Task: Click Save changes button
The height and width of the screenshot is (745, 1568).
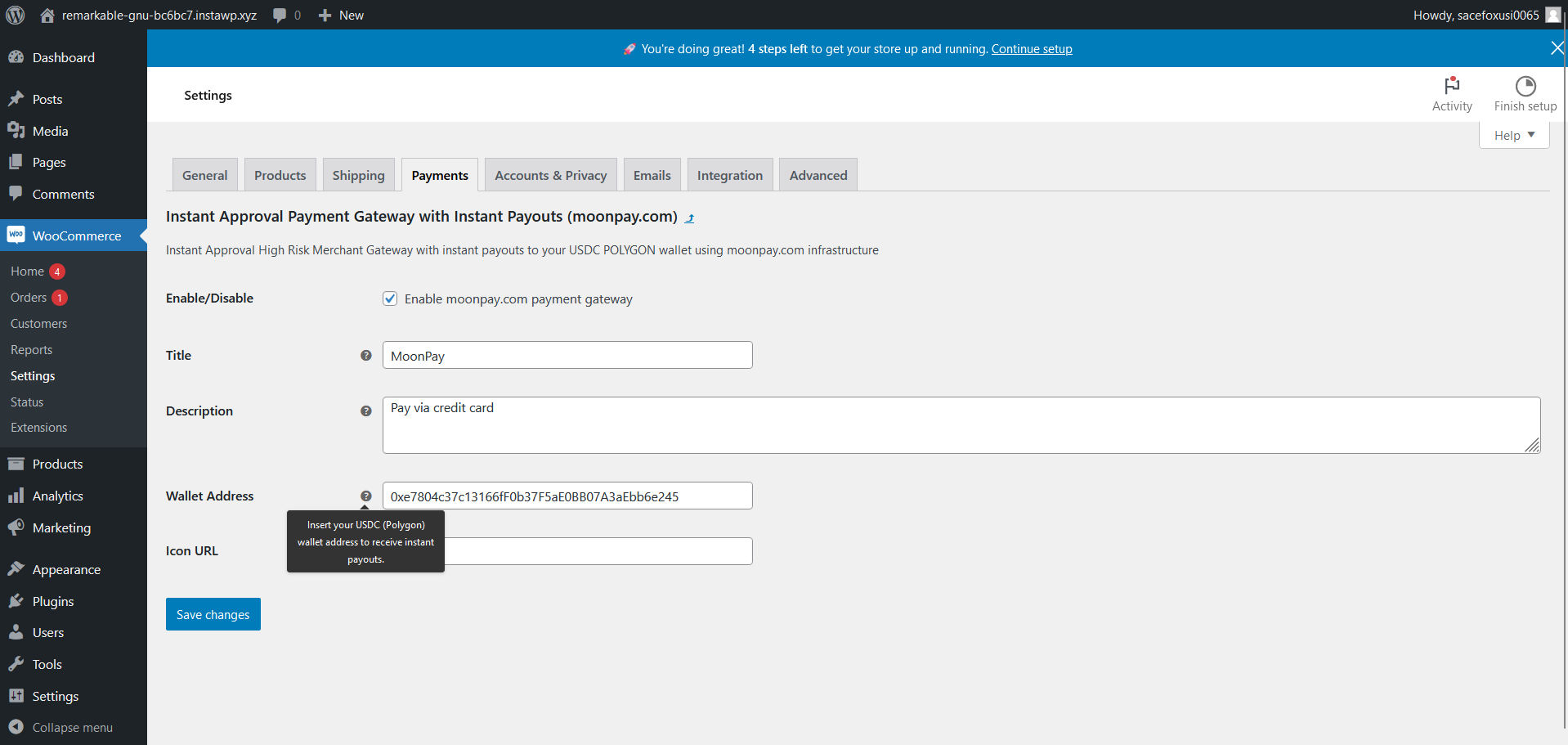Action: pyautogui.click(x=213, y=614)
